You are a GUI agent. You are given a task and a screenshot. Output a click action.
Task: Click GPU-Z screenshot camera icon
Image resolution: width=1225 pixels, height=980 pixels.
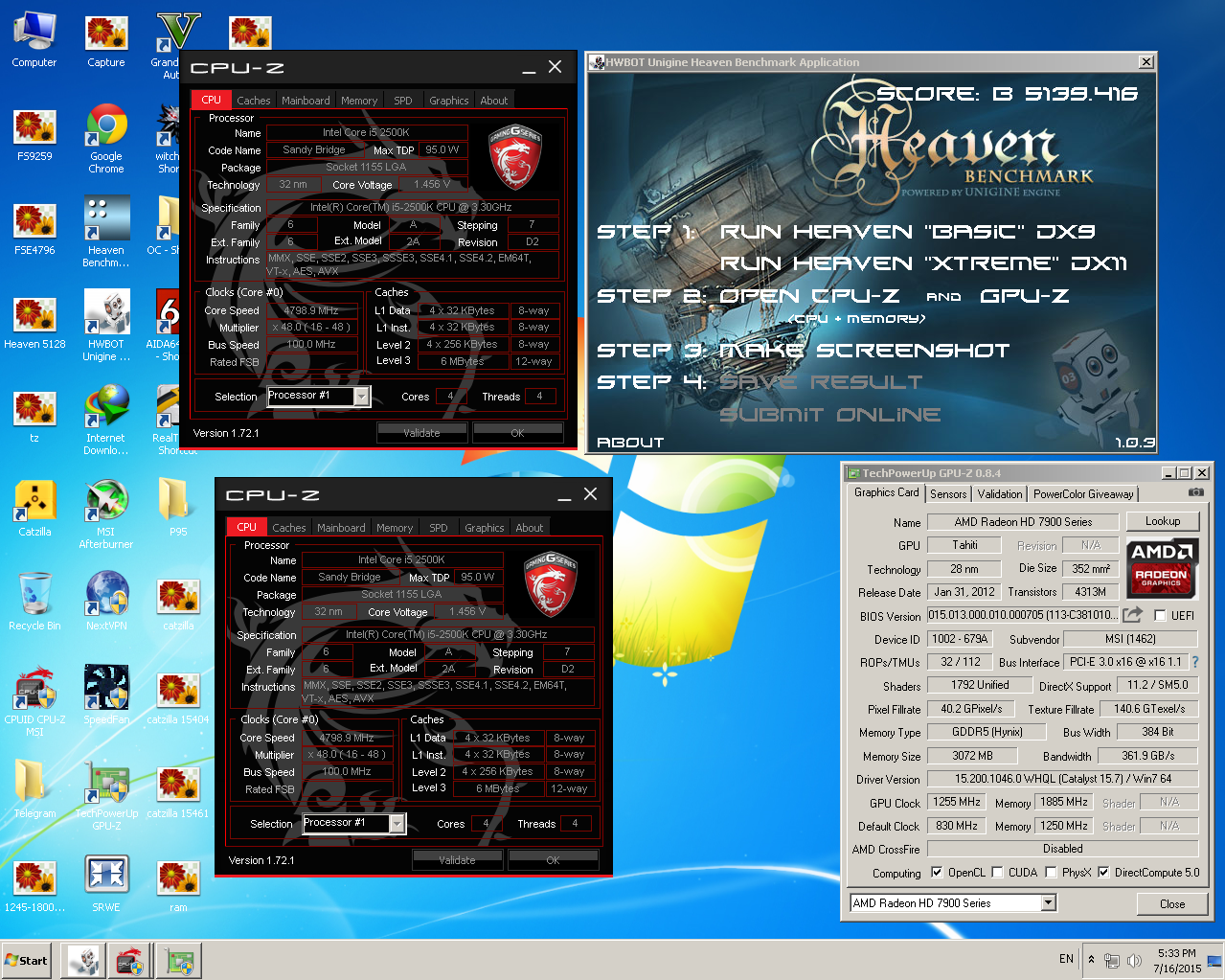1195,492
